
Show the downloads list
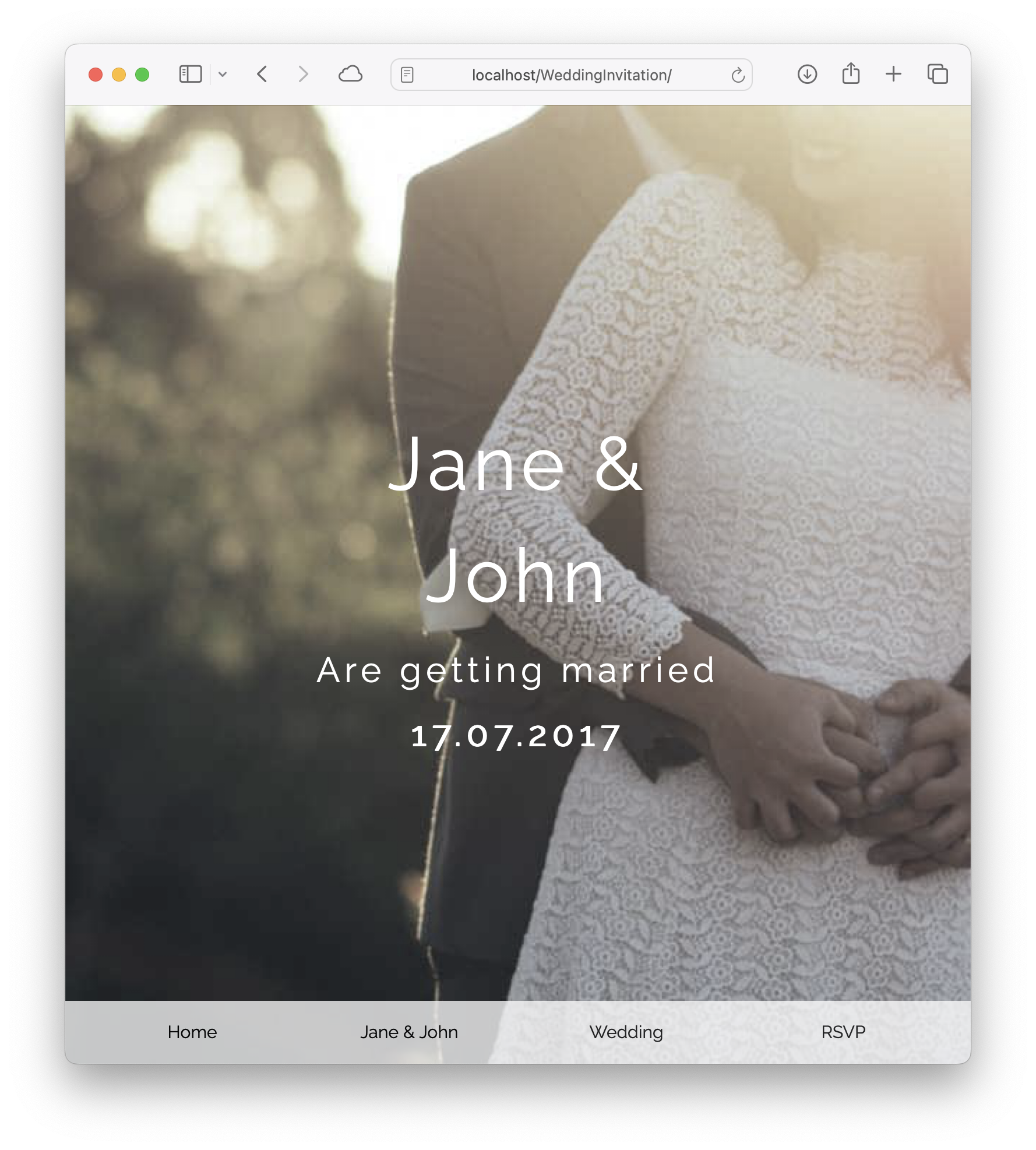click(x=807, y=75)
